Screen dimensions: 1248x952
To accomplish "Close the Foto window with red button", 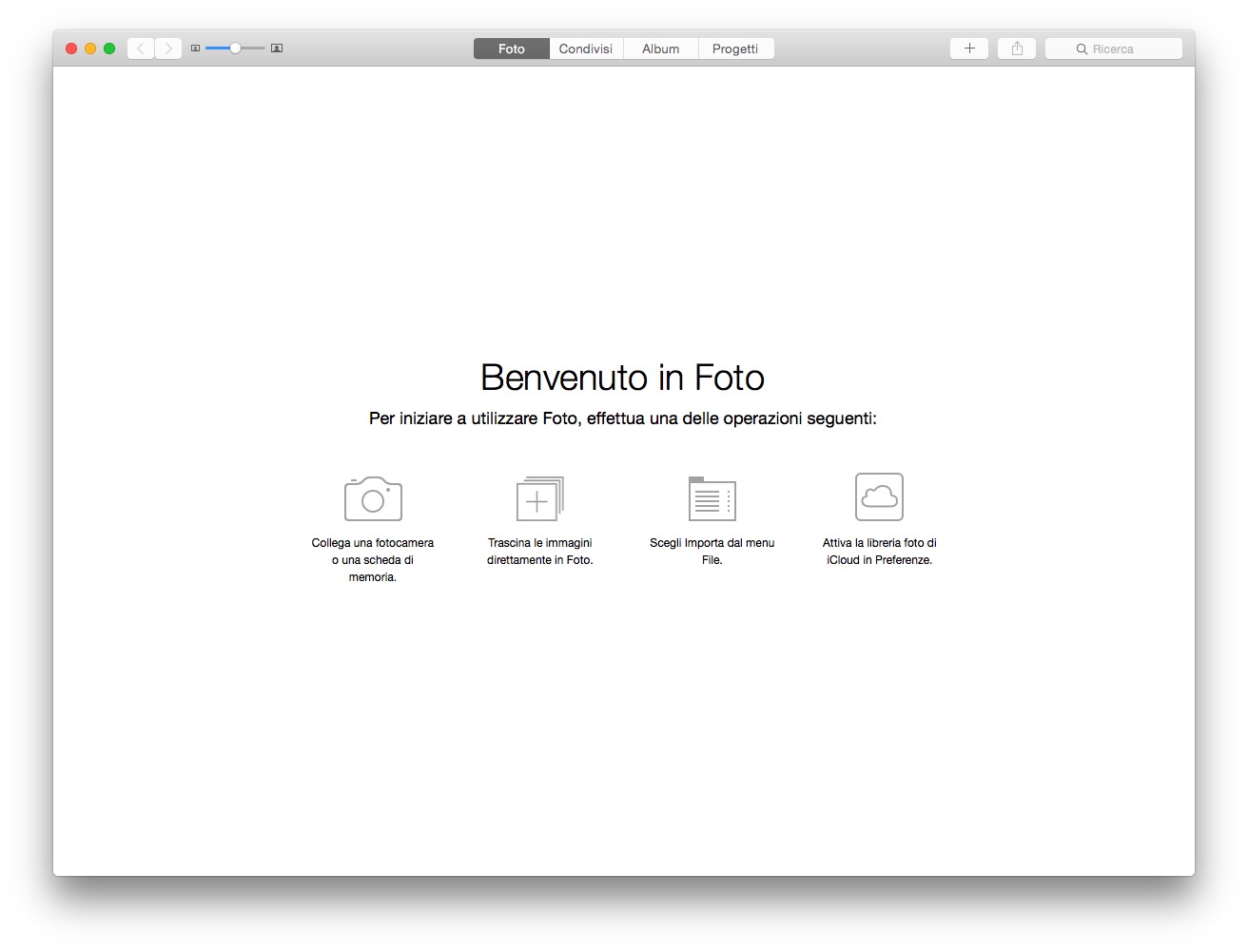I will pos(71,49).
